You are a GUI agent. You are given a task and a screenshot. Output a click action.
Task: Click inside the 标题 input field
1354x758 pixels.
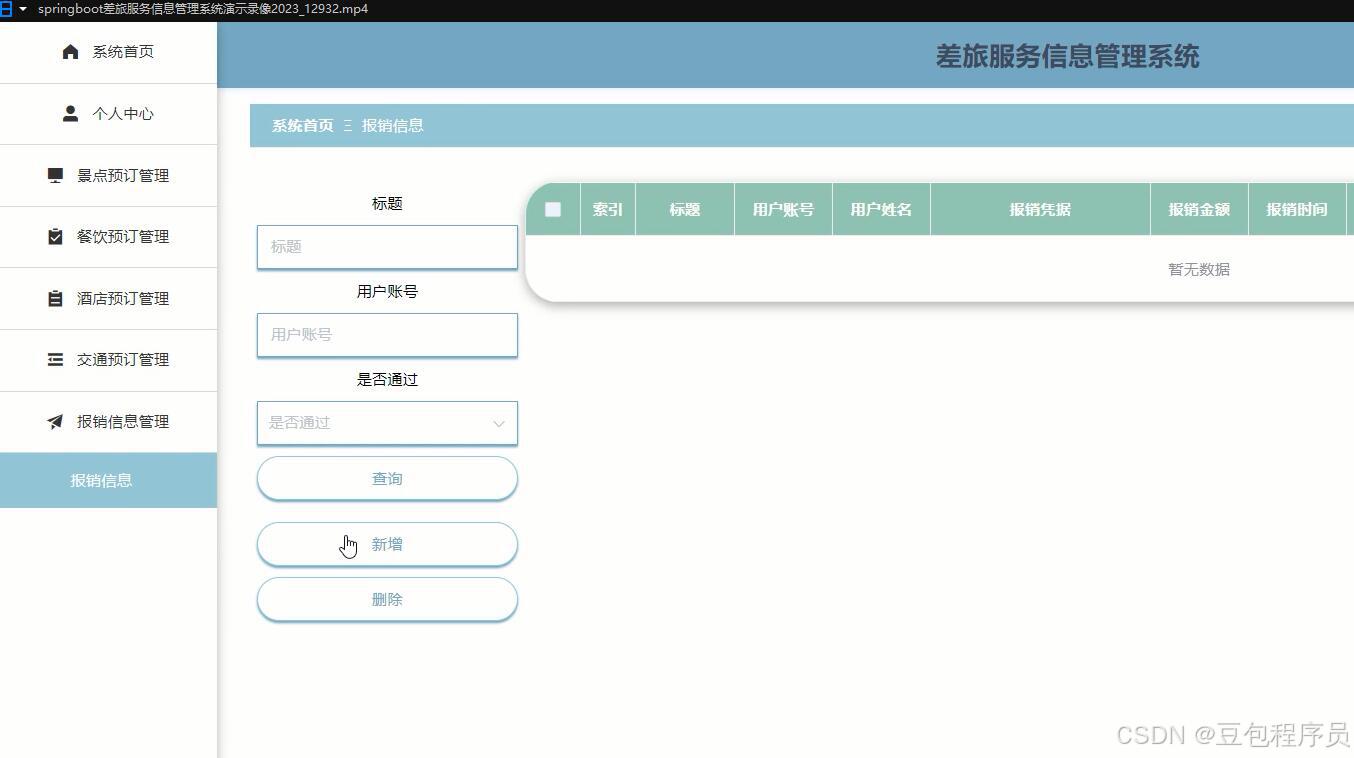point(387,246)
